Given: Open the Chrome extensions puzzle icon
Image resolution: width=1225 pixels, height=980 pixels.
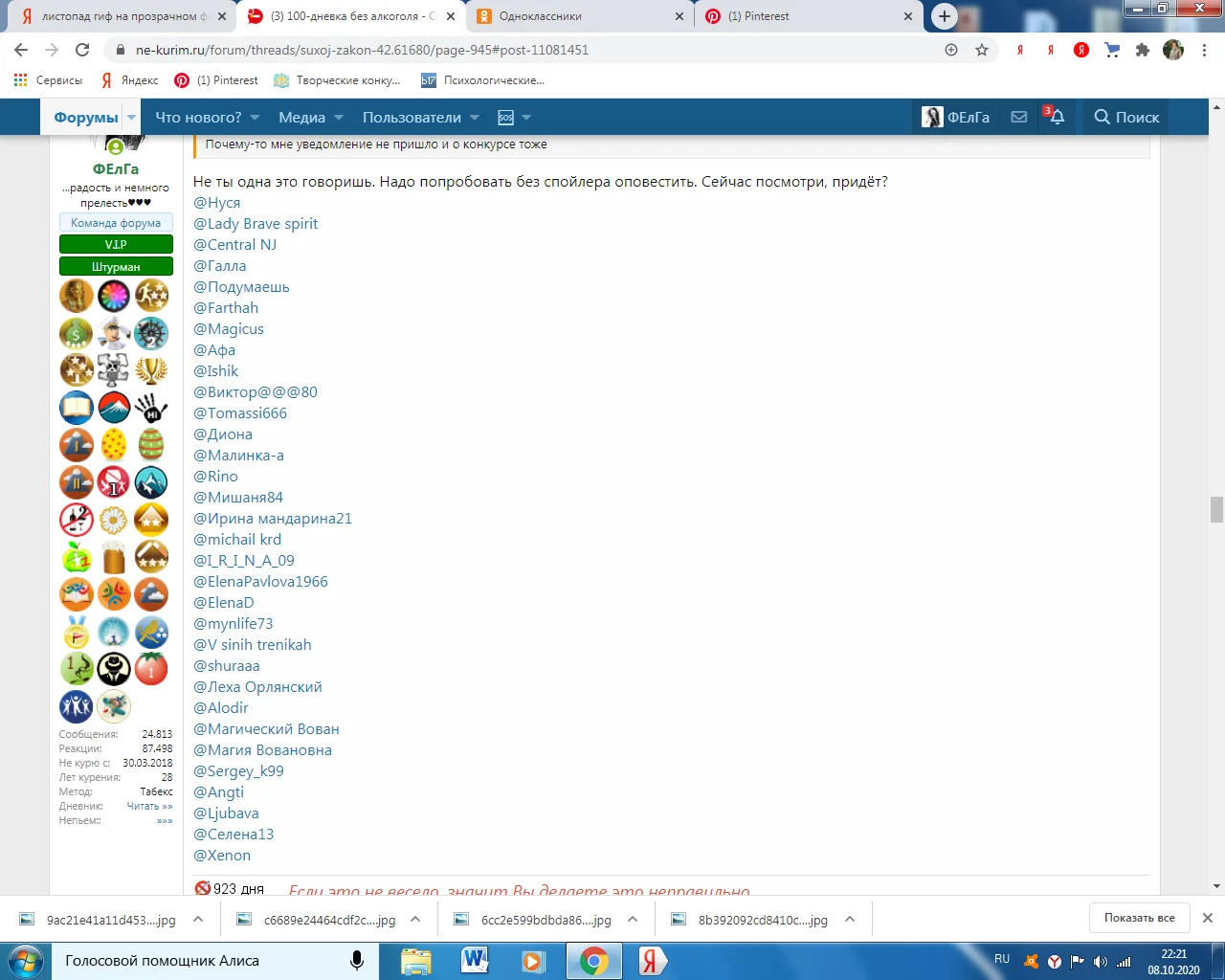Looking at the screenshot, I should click(1142, 50).
